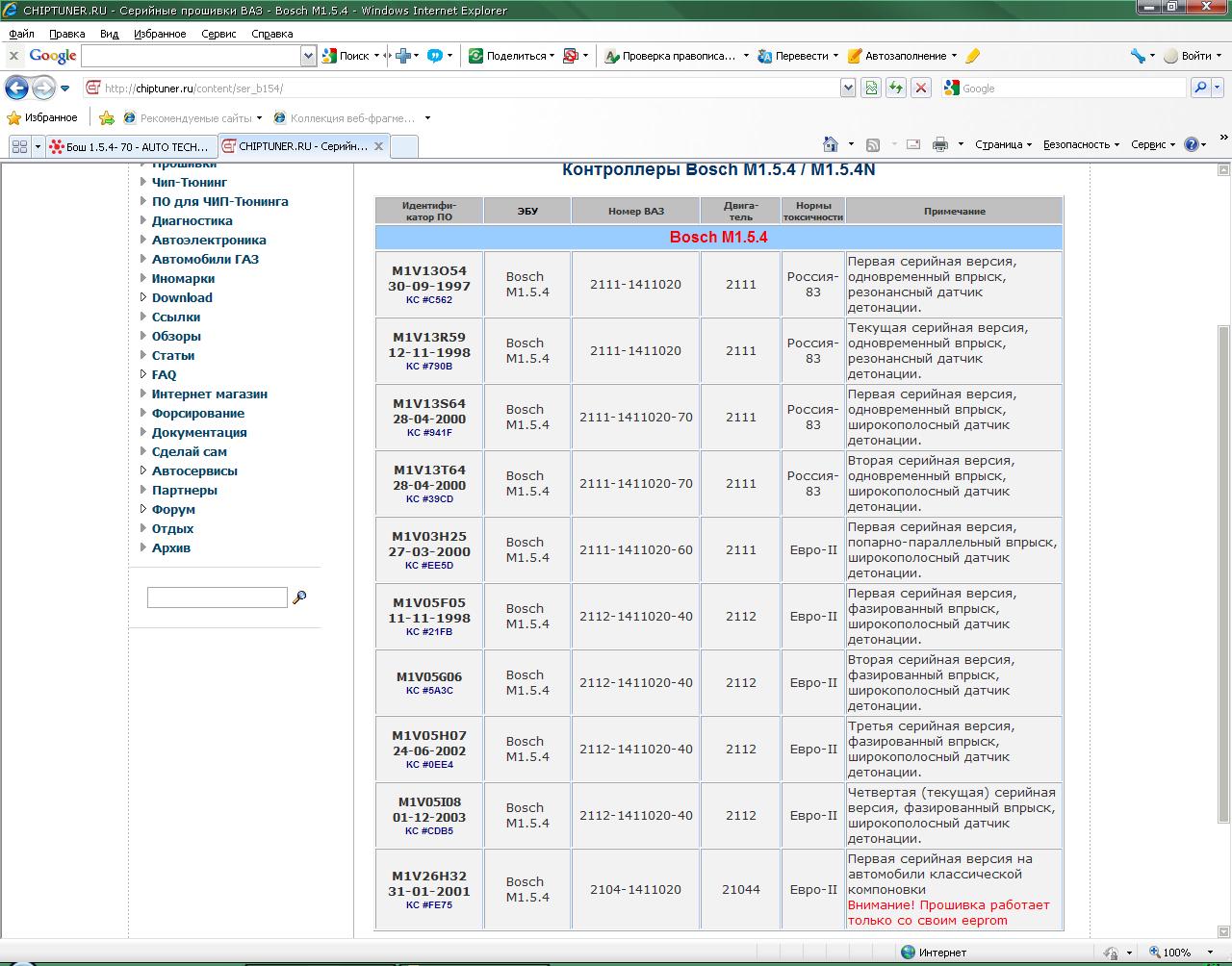Click Перевести on the Google toolbar
This screenshot has width=1232, height=966.
pyautogui.click(x=793, y=56)
